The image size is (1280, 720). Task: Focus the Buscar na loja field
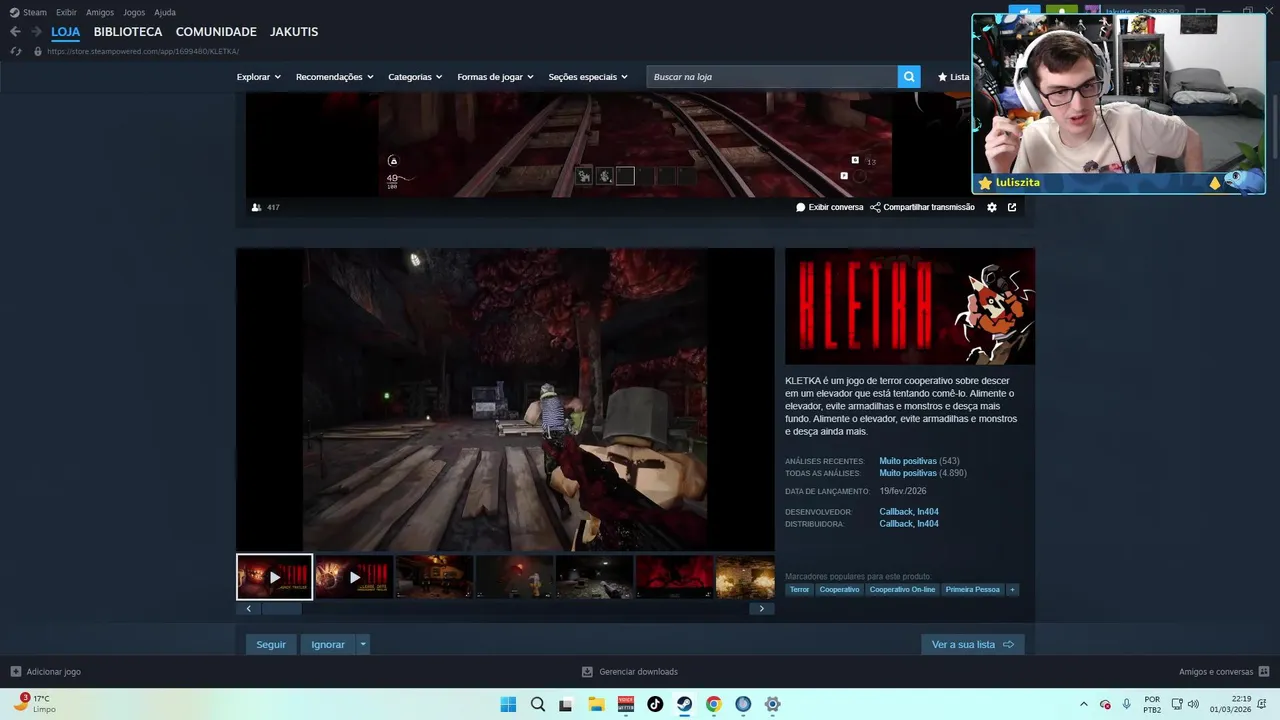pyautogui.click(x=772, y=77)
